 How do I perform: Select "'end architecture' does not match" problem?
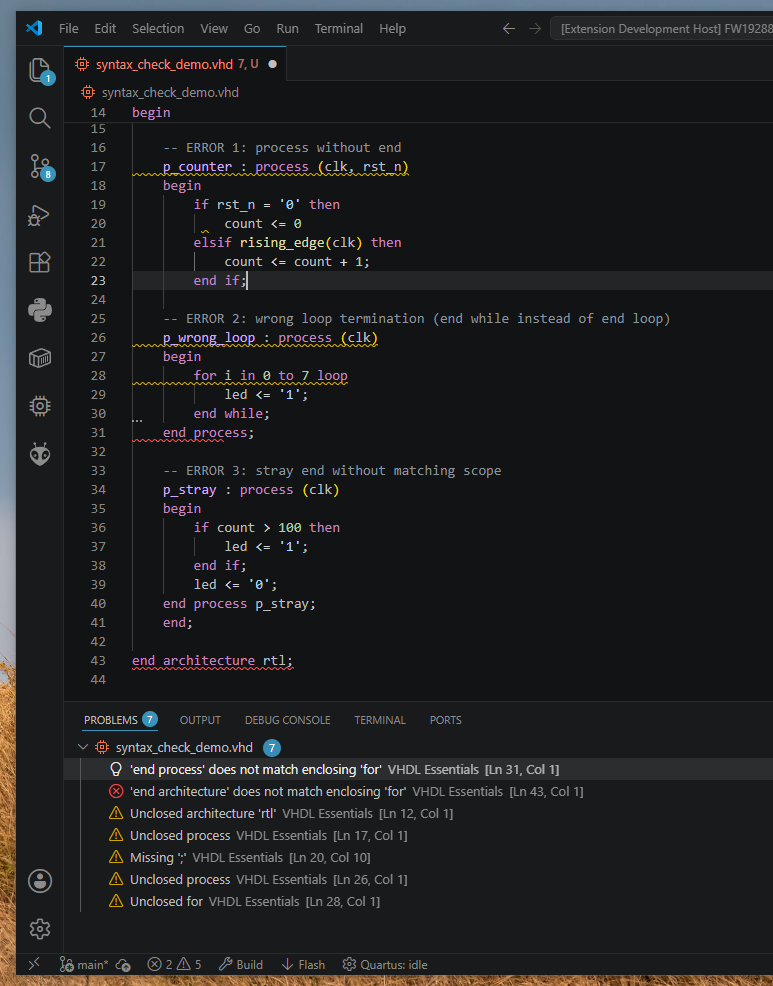418,791
